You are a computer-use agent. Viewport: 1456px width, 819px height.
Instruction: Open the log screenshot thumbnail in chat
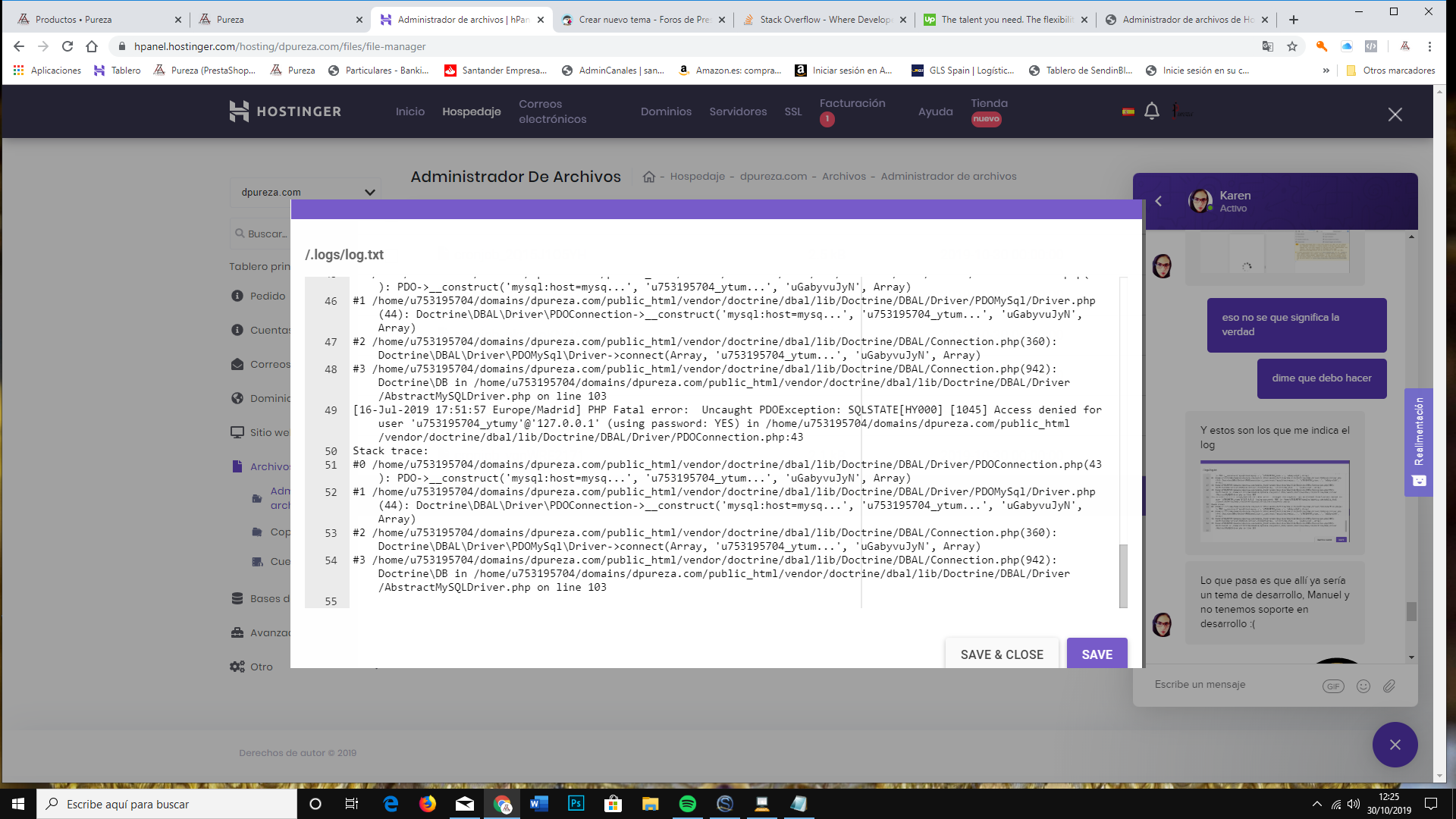click(1274, 501)
